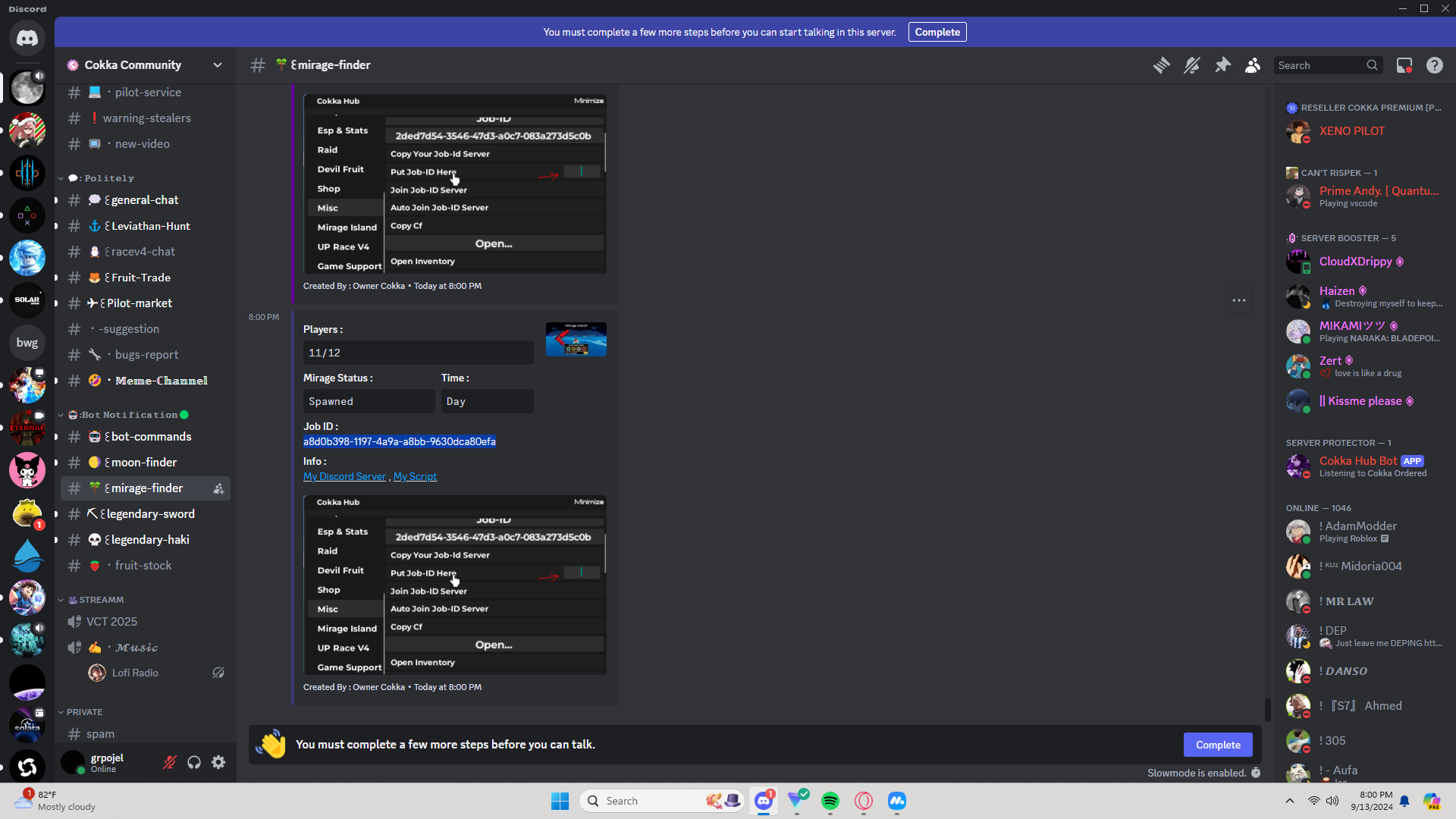Open the legendary-haki channel
This screenshot has width=1456, height=819.
click(x=146, y=540)
